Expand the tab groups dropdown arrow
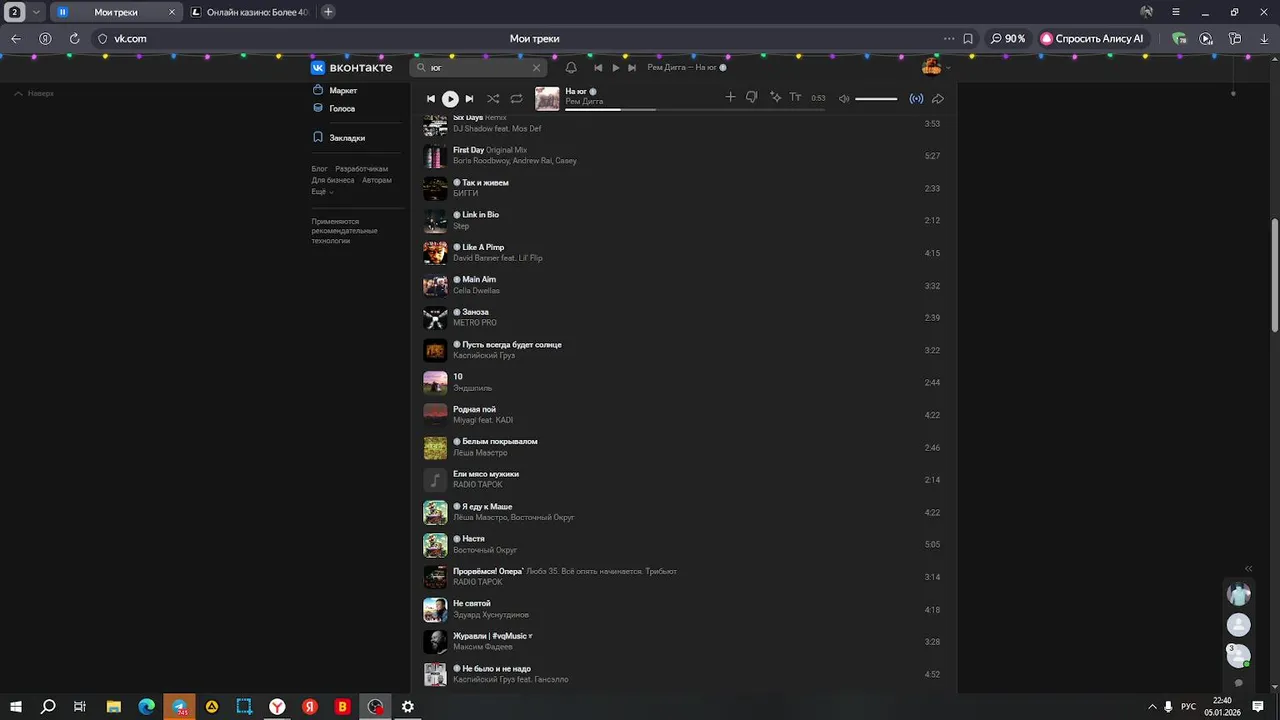This screenshot has width=1280, height=720. coord(36,12)
